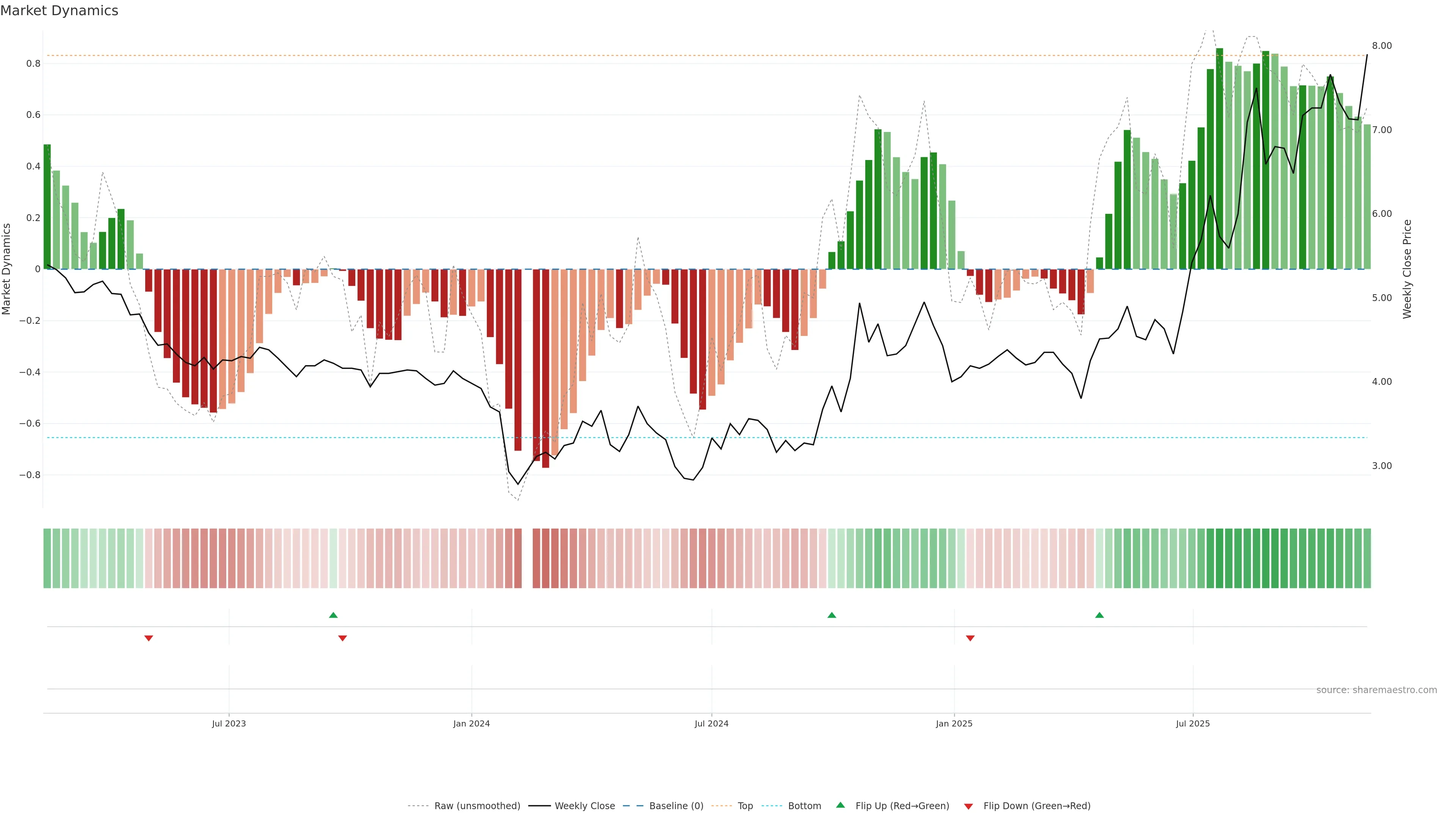The height and width of the screenshot is (819, 1456).
Task: Click the red triangle icon in the legend
Action: tap(968, 806)
